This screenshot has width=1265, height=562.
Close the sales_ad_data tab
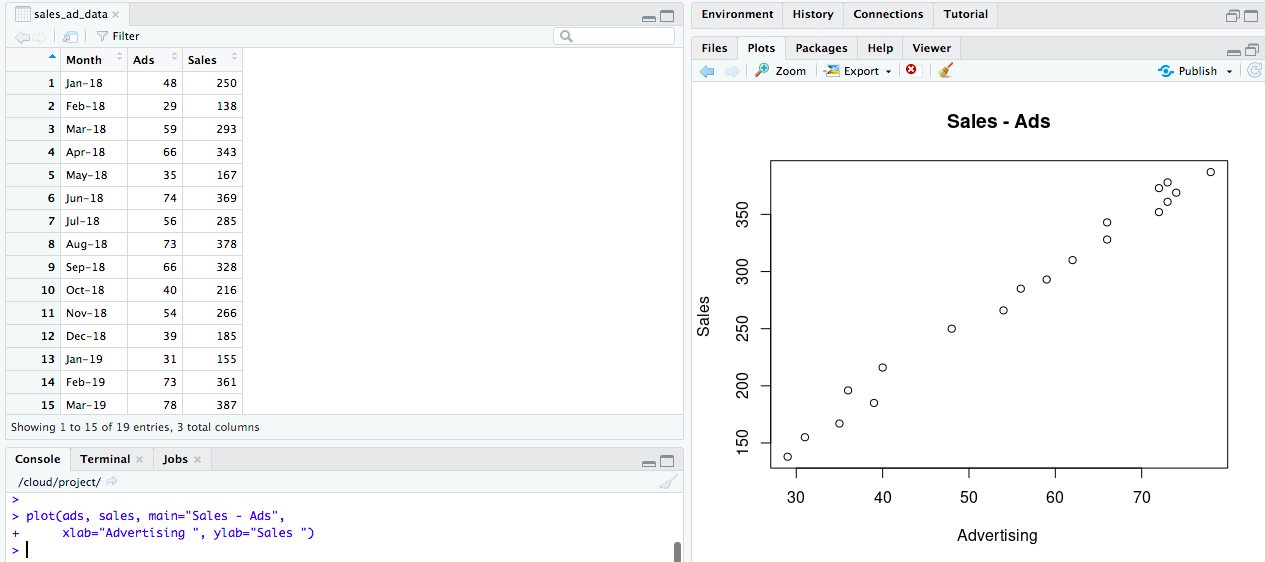[x=116, y=15]
